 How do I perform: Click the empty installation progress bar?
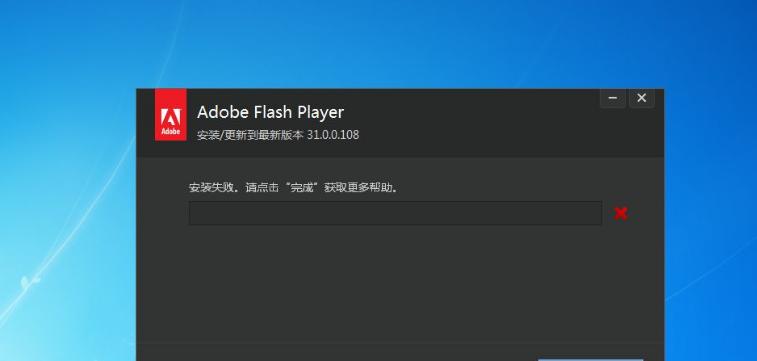point(395,213)
